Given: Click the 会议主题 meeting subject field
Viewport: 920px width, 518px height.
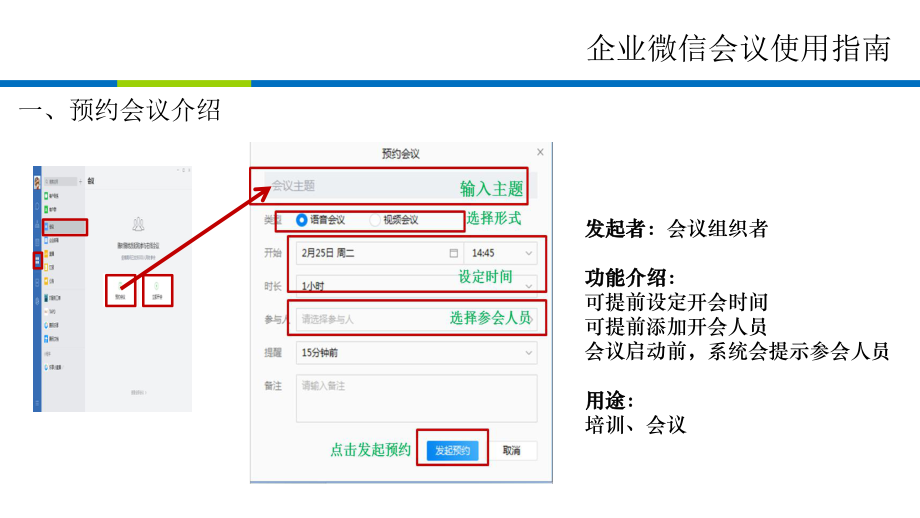Looking at the screenshot, I should [400, 186].
